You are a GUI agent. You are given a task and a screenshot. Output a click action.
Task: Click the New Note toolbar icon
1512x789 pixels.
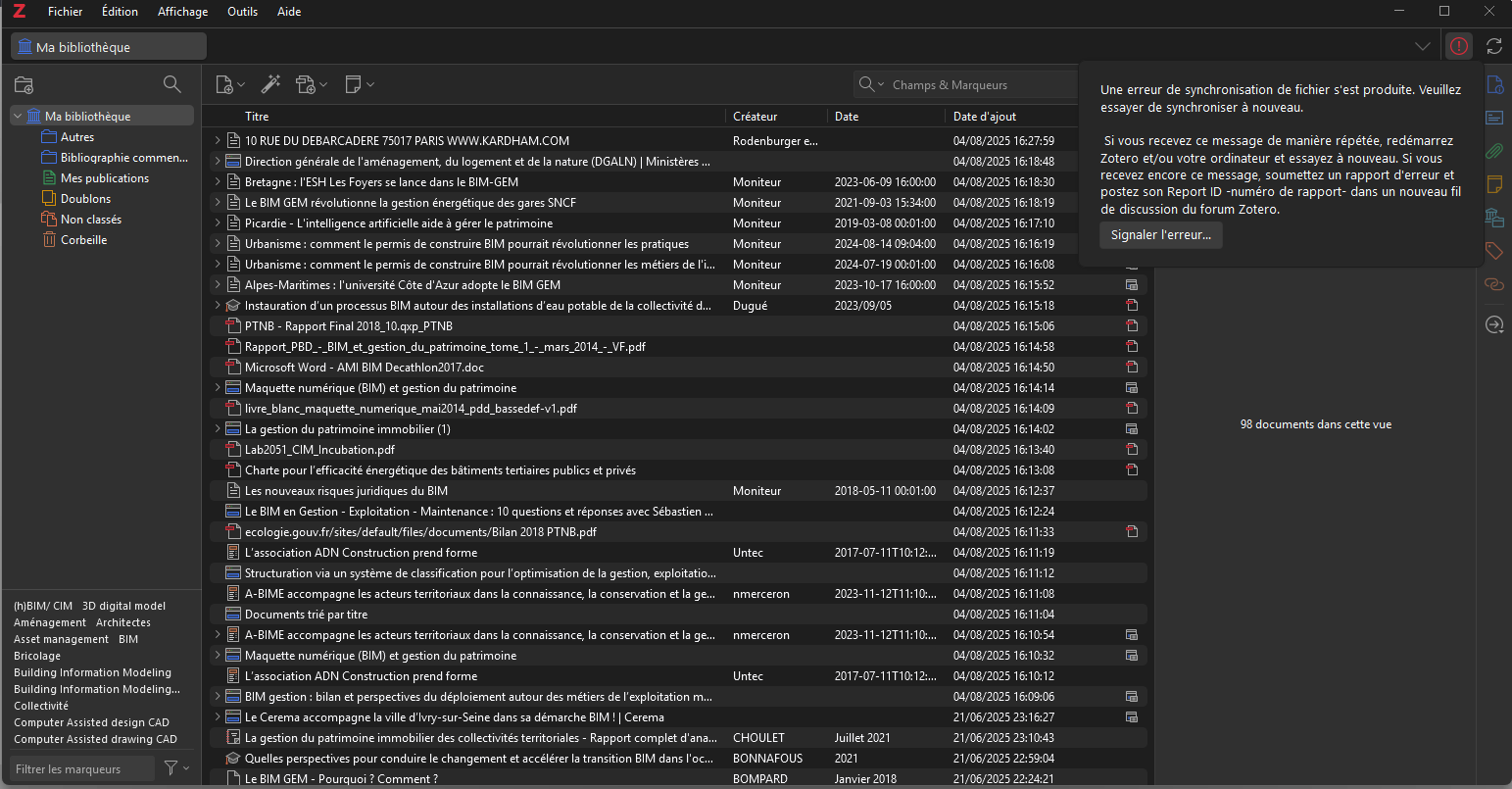359,84
